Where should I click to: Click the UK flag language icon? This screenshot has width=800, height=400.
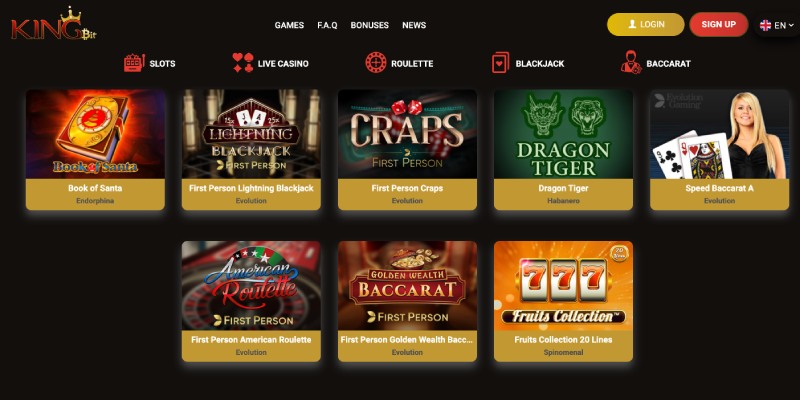[765, 25]
